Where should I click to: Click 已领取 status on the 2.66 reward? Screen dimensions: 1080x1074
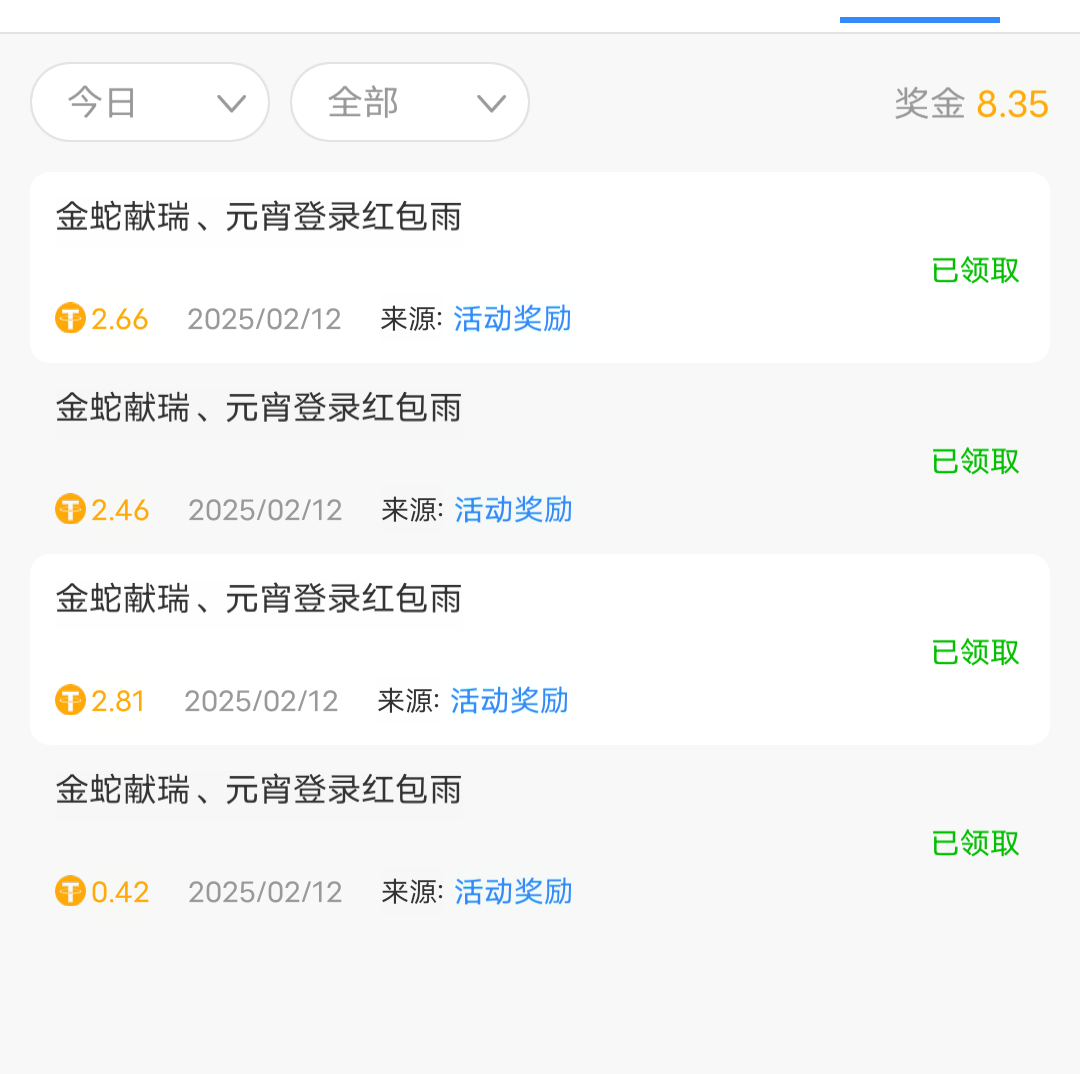(x=975, y=271)
